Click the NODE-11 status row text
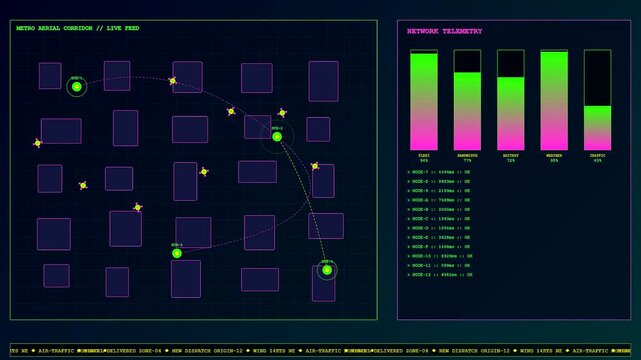This screenshot has height=360, width=641. coord(439,266)
